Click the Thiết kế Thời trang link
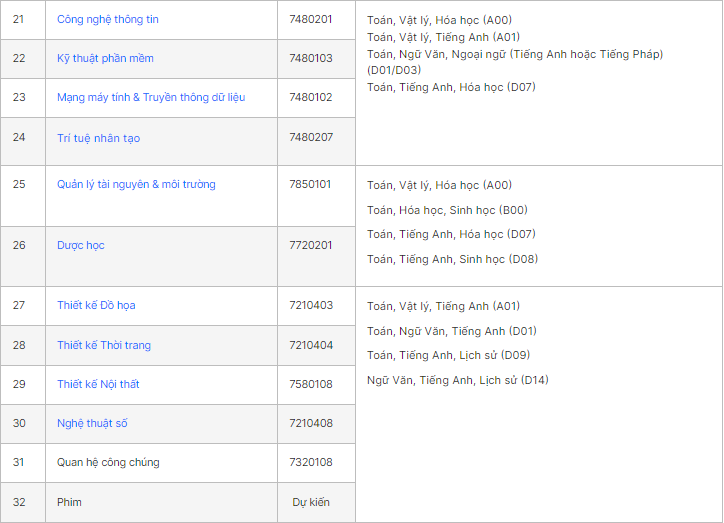Image resolution: width=724 pixels, height=523 pixels. click(x=104, y=346)
